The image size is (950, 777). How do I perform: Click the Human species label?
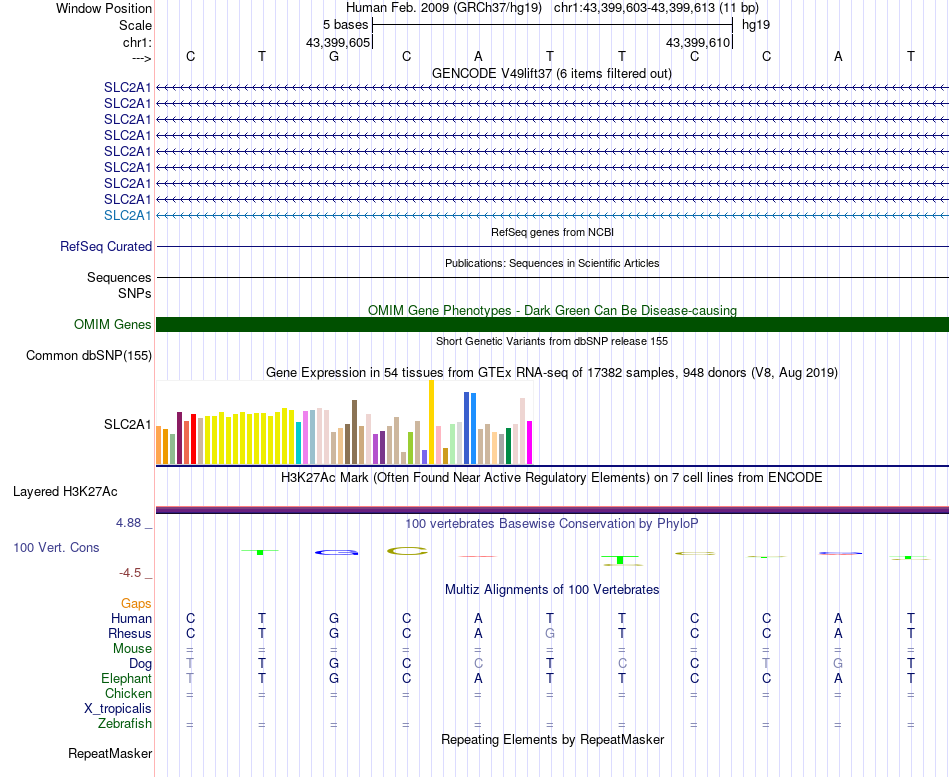pos(131,618)
